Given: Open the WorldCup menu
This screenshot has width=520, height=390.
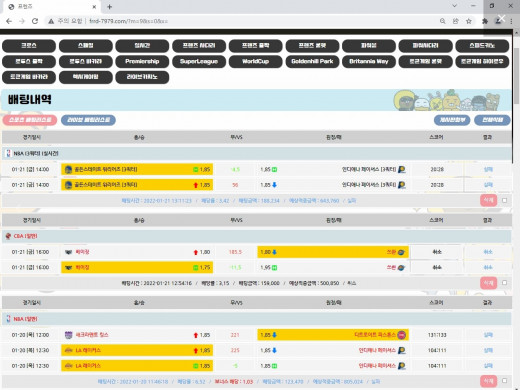Looking at the screenshot, I should tap(256, 61).
